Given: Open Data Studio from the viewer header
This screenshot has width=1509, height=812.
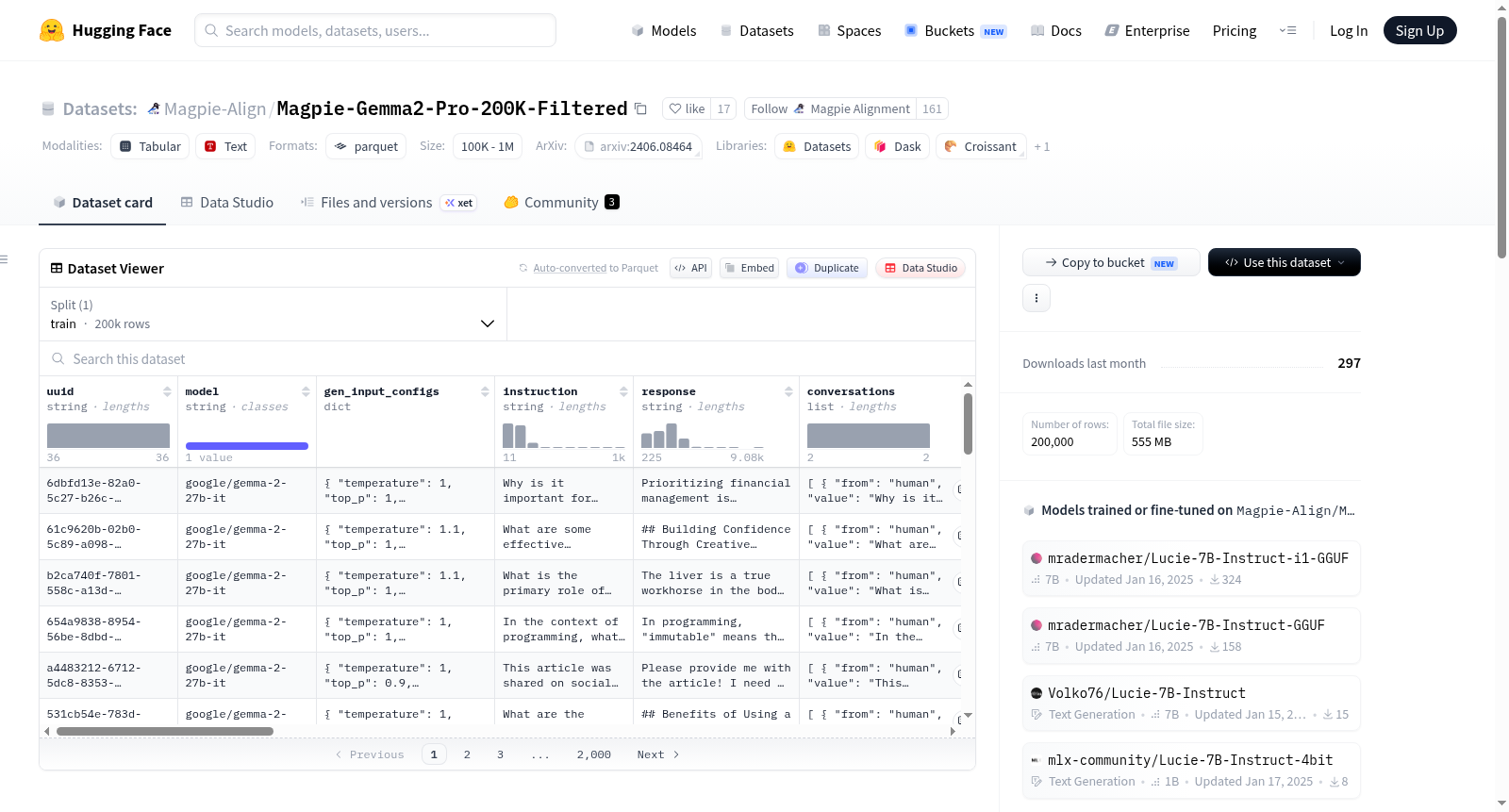Looking at the screenshot, I should pos(920,268).
